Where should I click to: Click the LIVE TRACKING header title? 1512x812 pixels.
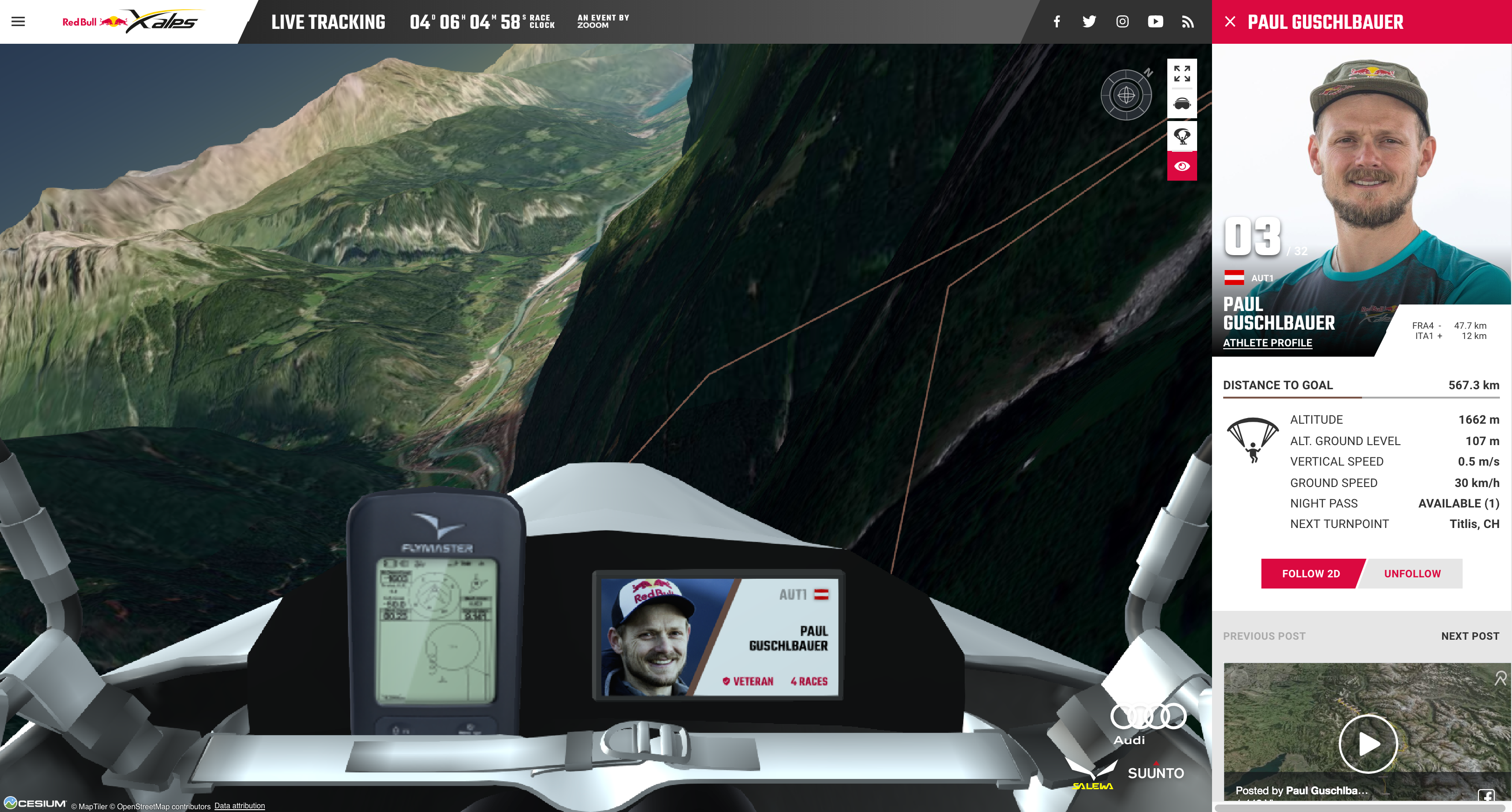(x=328, y=22)
